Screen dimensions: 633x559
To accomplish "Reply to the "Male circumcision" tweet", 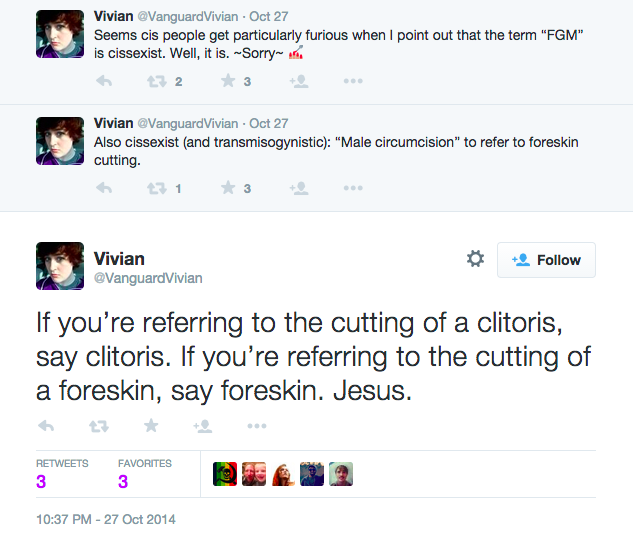I will [103, 187].
